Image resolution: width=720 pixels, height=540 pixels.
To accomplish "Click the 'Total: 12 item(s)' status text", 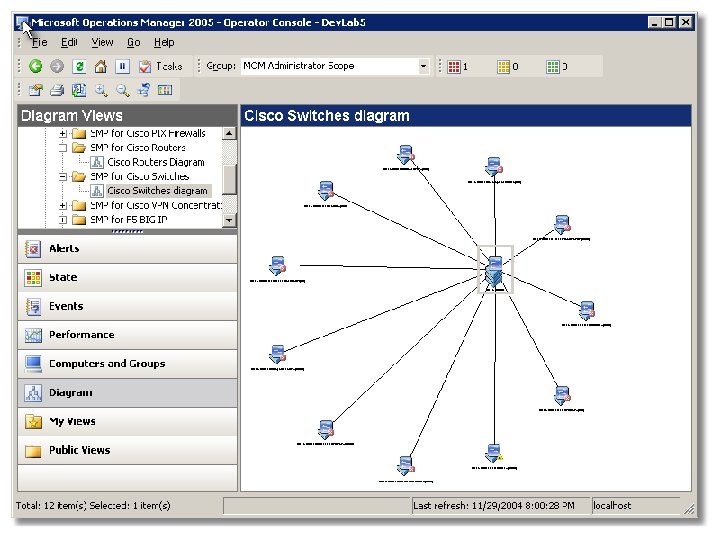I will (x=51, y=506).
